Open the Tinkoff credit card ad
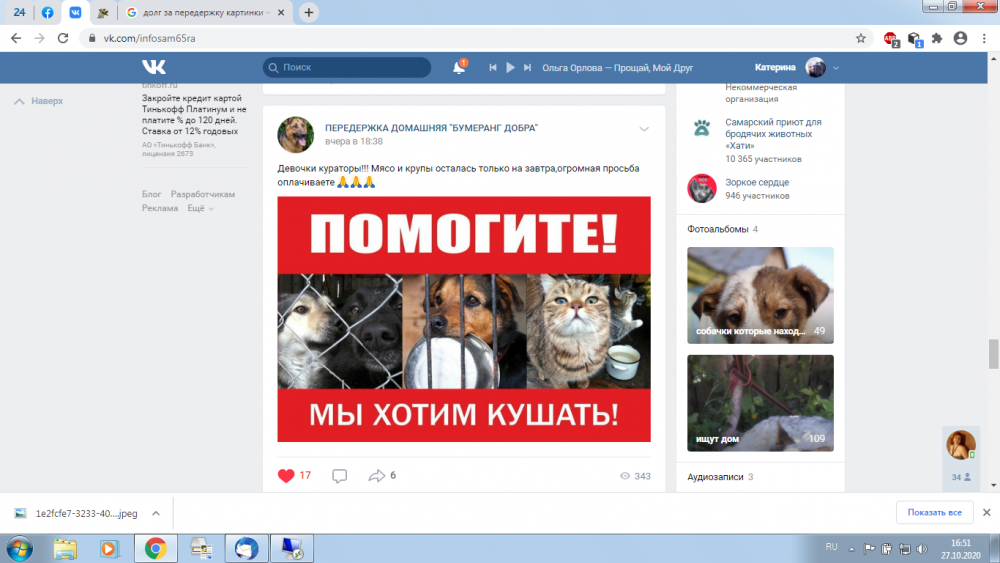Image resolution: width=1000 pixels, height=563 pixels. click(194, 115)
